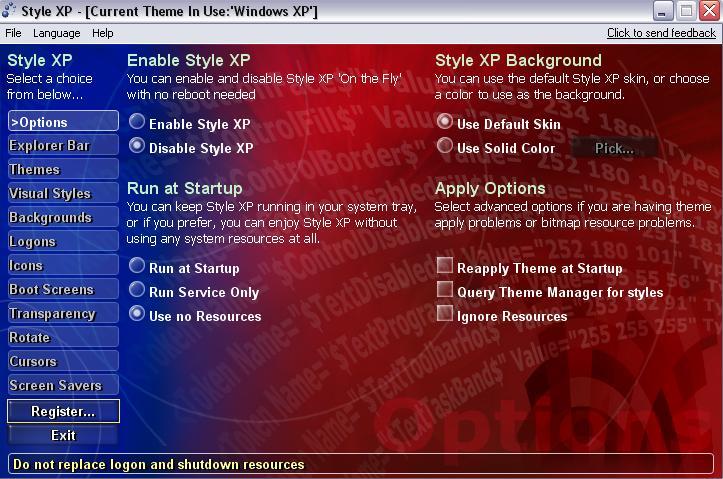Click the 'Click to send feedback' link
Image resolution: width=723 pixels, height=479 pixels.
(x=661, y=33)
